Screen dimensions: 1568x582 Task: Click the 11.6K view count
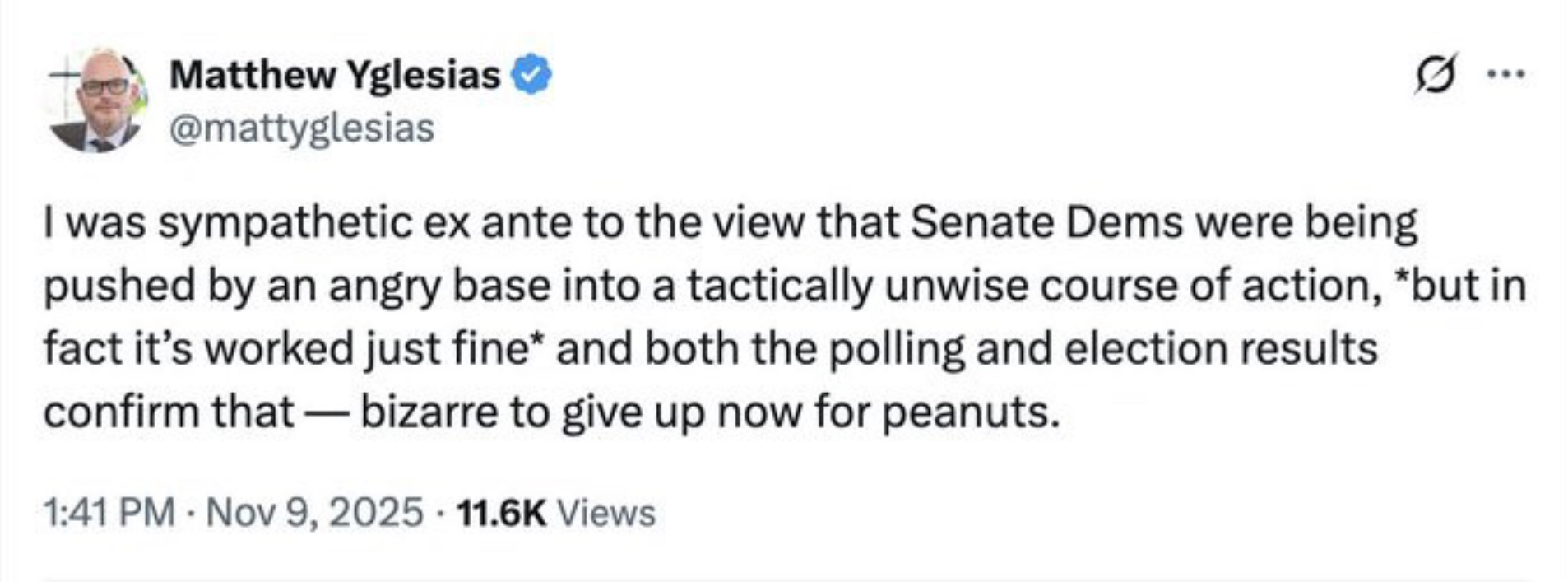click(500, 512)
